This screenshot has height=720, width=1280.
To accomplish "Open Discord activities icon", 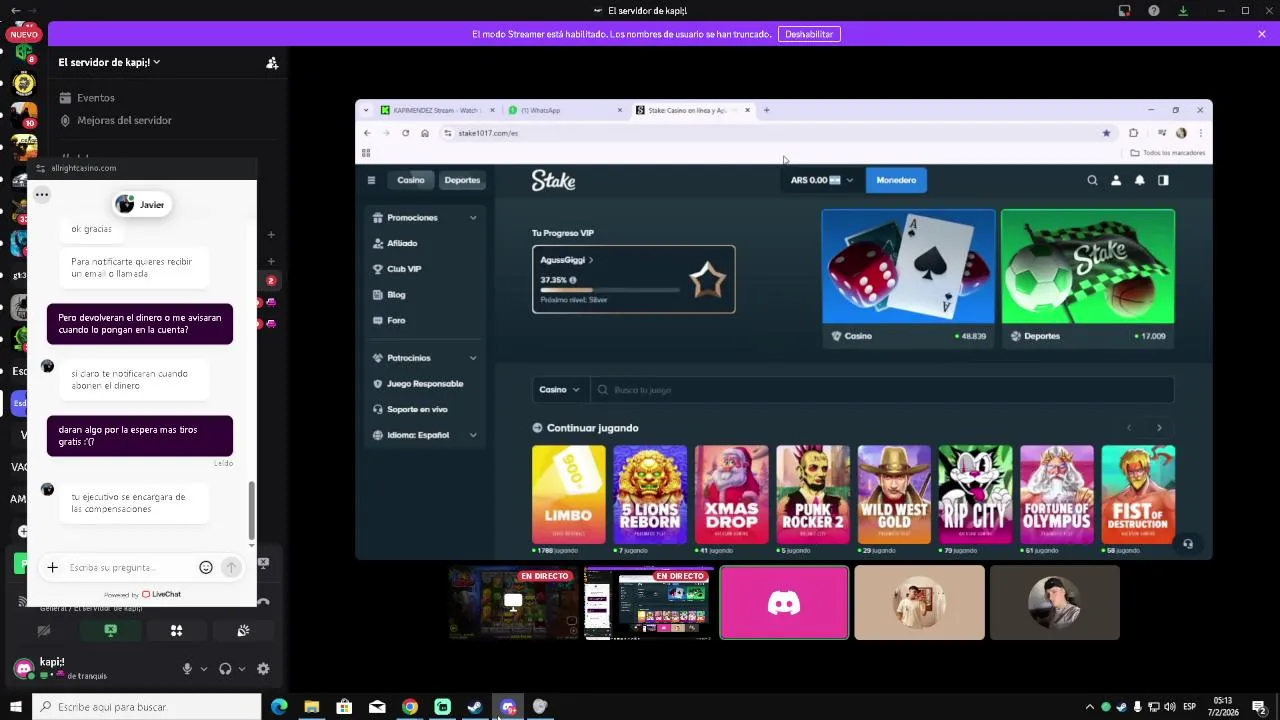I will [x=176, y=630].
